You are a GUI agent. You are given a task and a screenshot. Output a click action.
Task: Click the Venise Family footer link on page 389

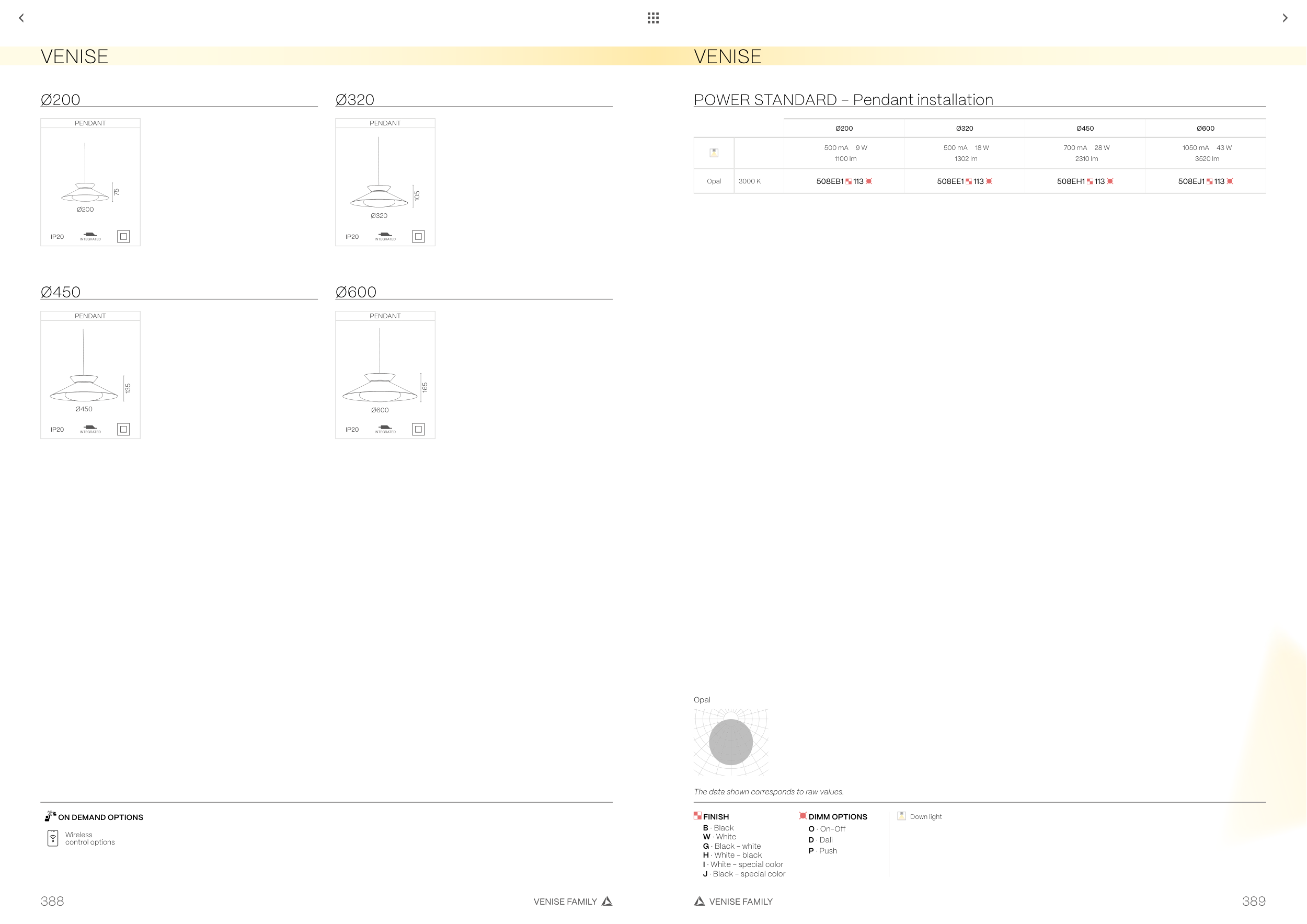pyautogui.click(x=740, y=902)
